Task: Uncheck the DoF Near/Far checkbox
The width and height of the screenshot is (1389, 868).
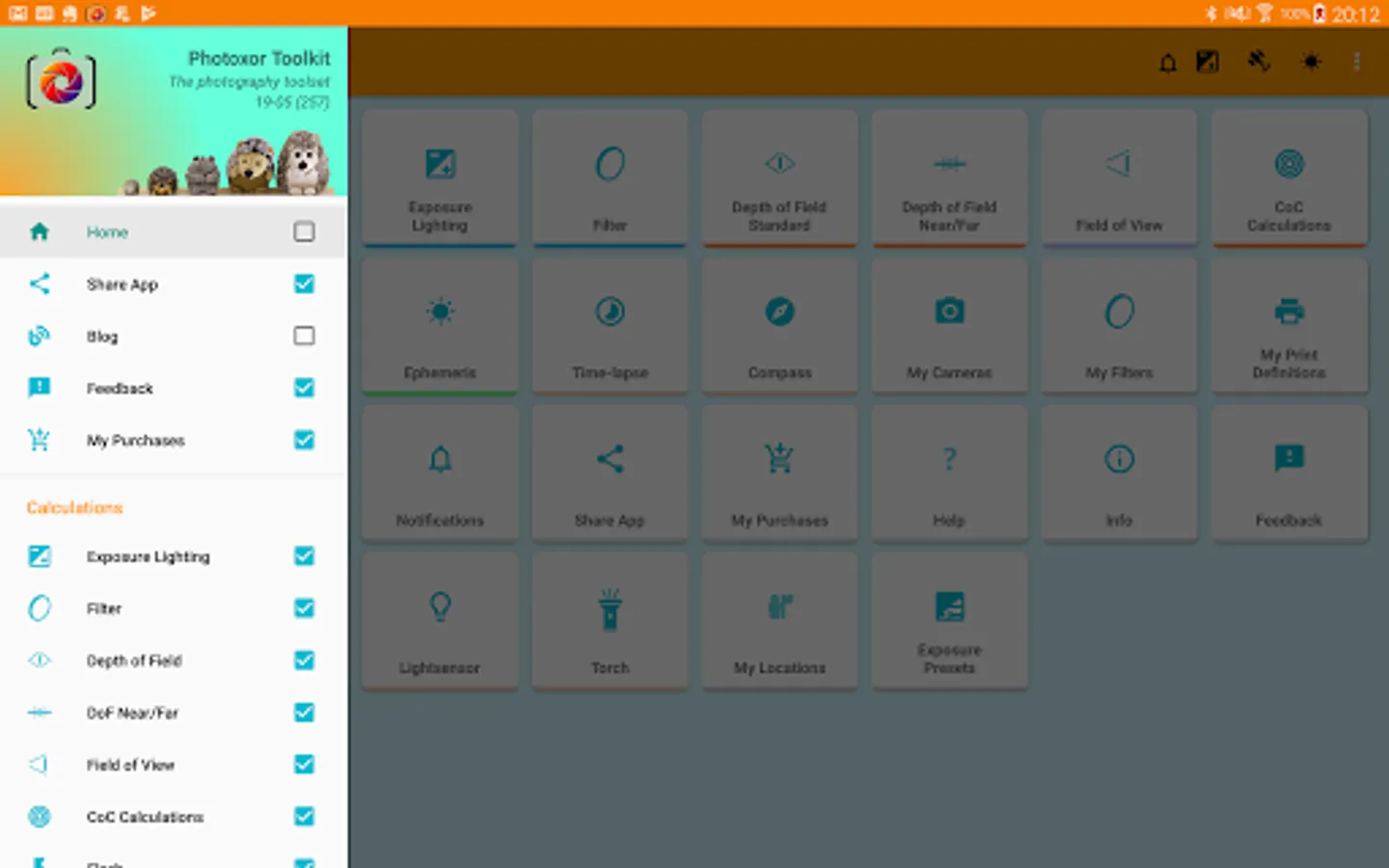Action: pos(304,713)
